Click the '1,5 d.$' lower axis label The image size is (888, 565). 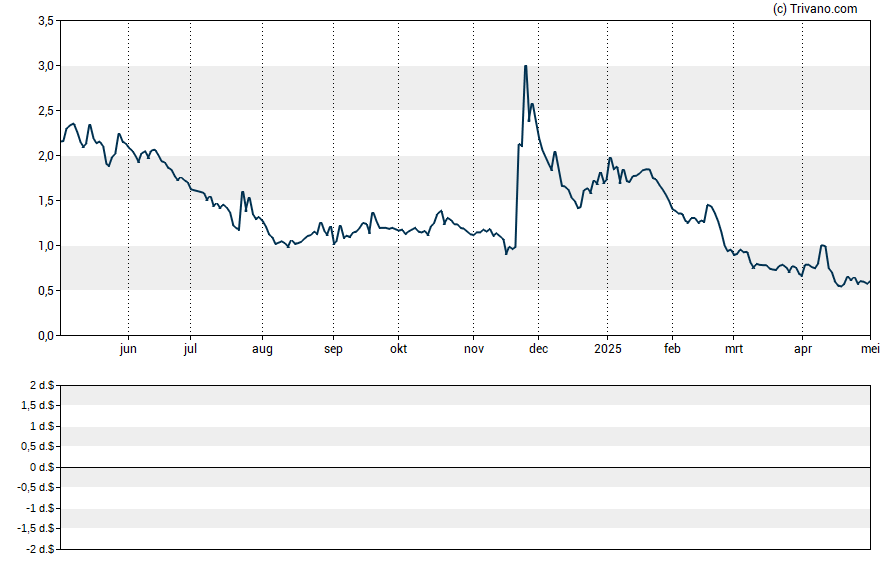click(38, 405)
